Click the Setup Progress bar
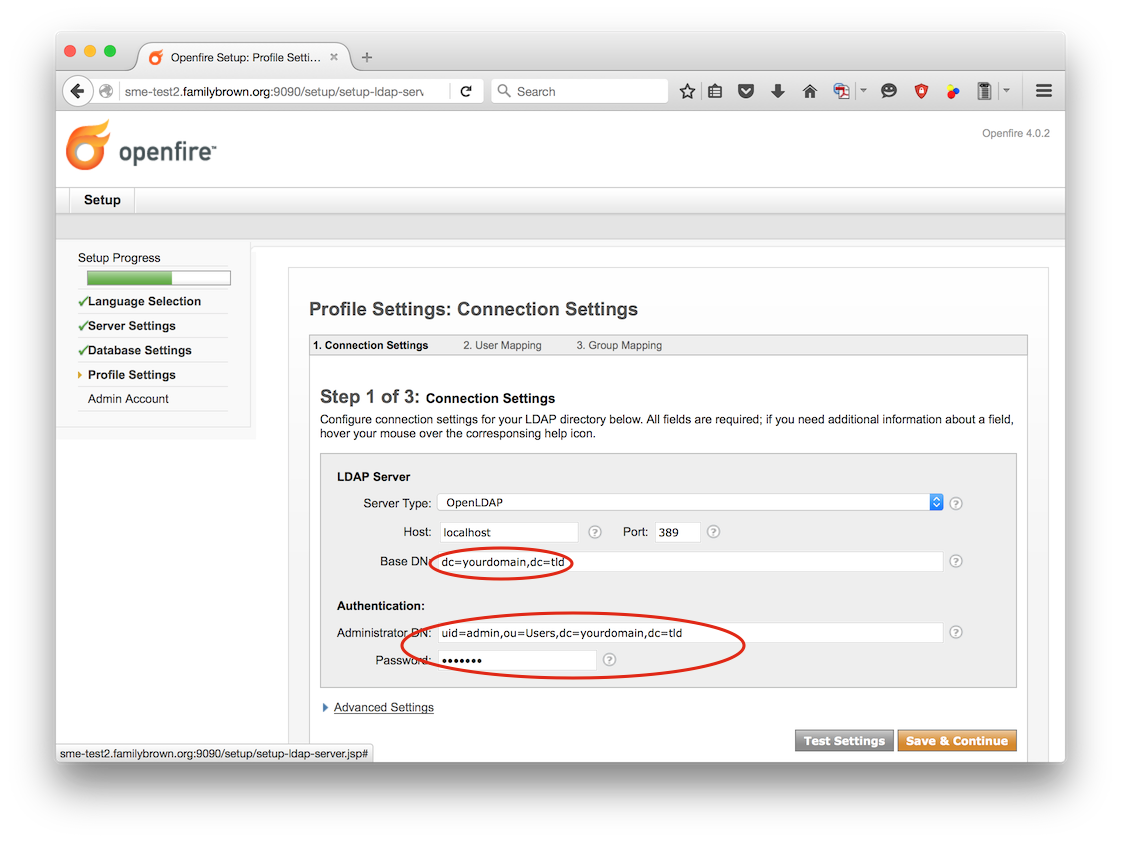Screen dimensions: 1121x842 click(158, 278)
